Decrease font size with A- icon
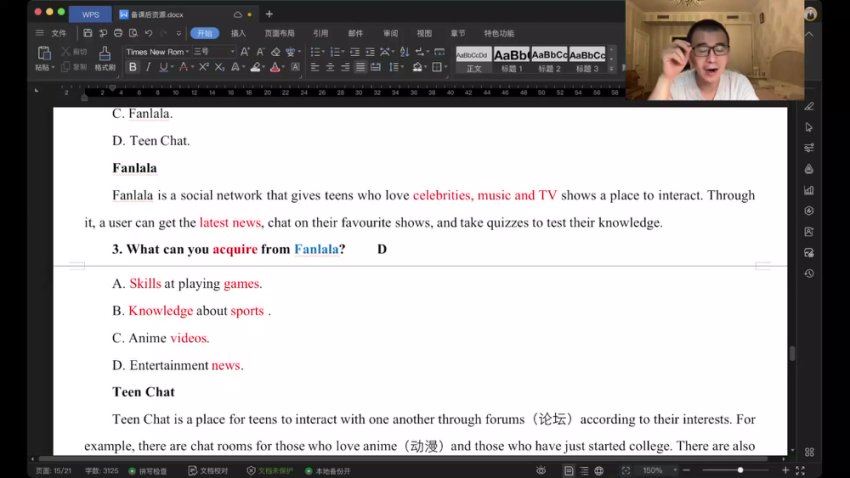850x478 pixels. (261, 51)
